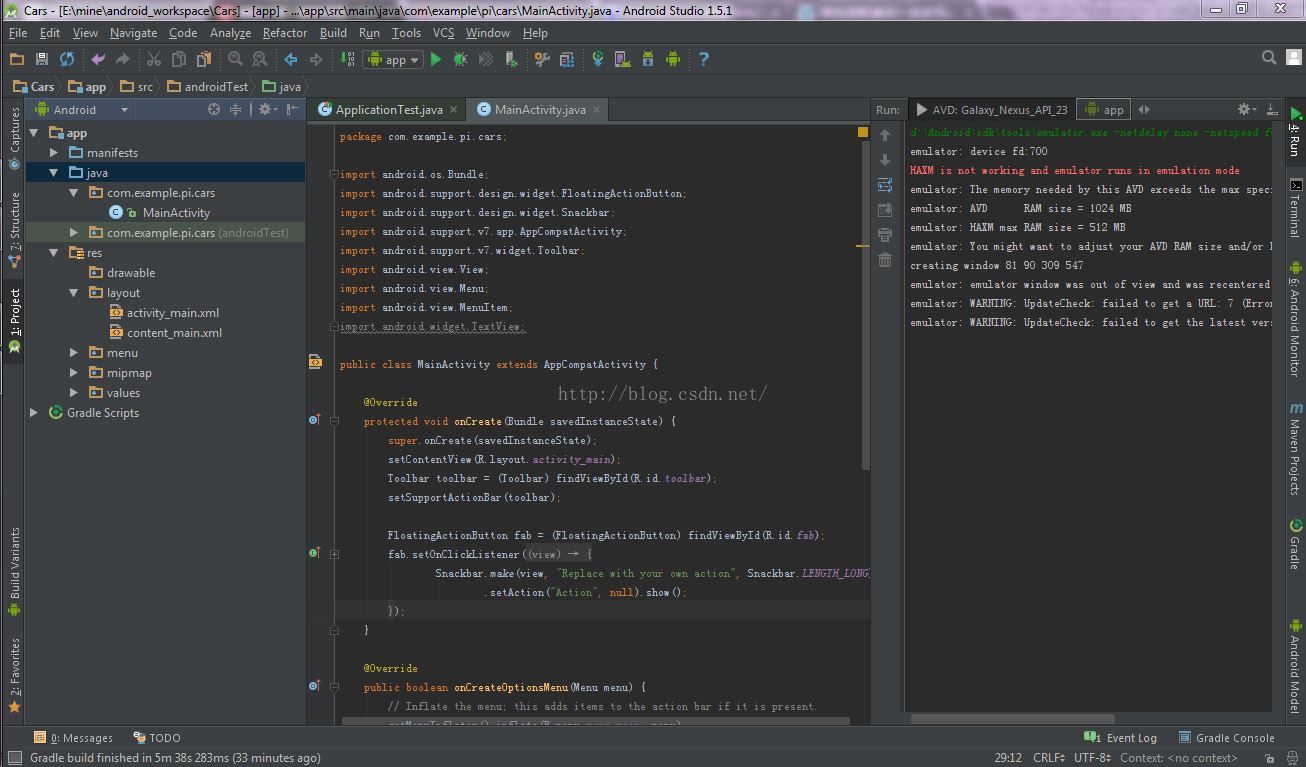Image resolution: width=1306 pixels, height=767 pixels.
Task: Clear all Run console output with trash icon
Action: (885, 260)
